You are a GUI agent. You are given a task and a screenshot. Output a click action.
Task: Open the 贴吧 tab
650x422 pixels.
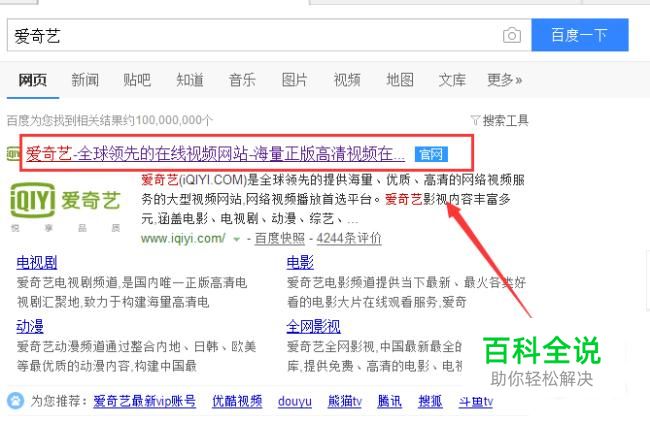[137, 80]
